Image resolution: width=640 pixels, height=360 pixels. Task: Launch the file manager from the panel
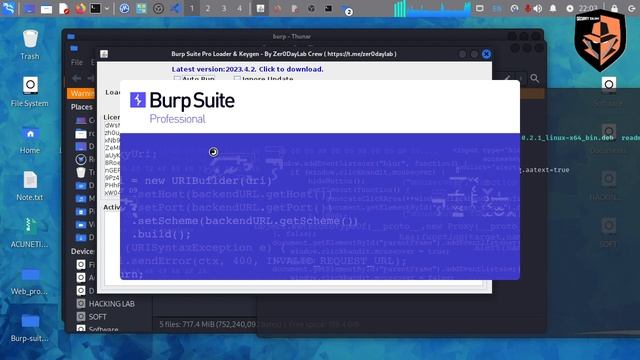click(x=46, y=9)
